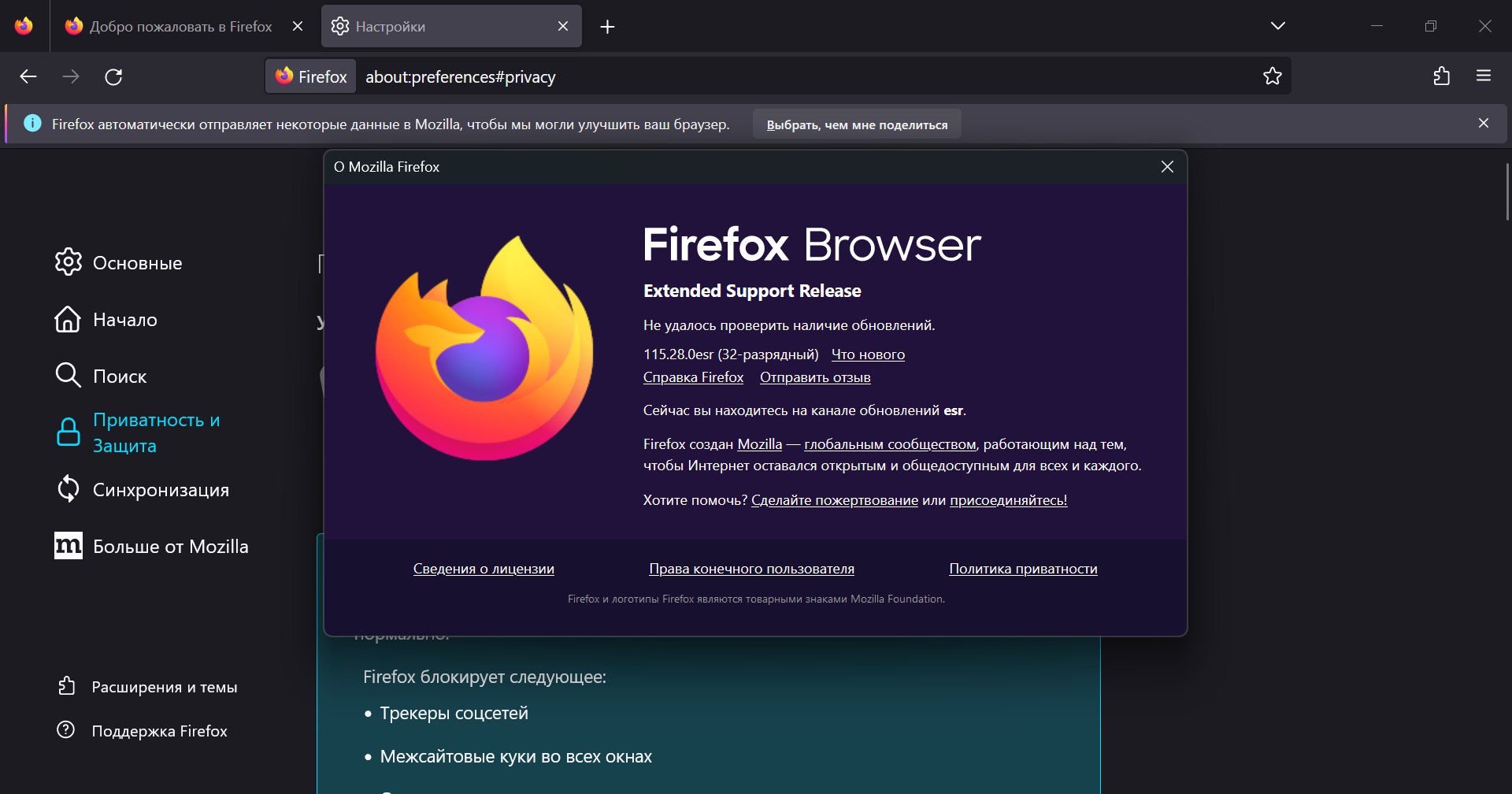Bookmark this page with the star icon
Image resolution: width=1512 pixels, height=794 pixels.
point(1273,76)
